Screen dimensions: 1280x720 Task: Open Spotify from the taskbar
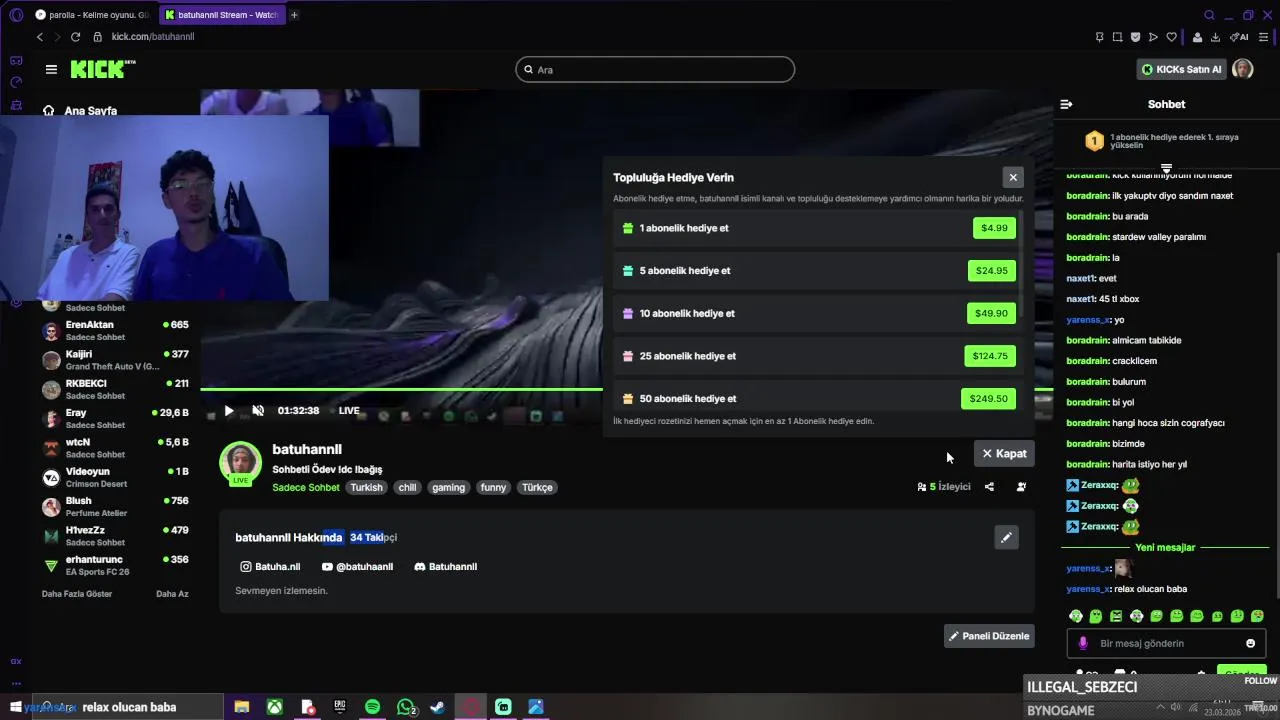[372, 707]
